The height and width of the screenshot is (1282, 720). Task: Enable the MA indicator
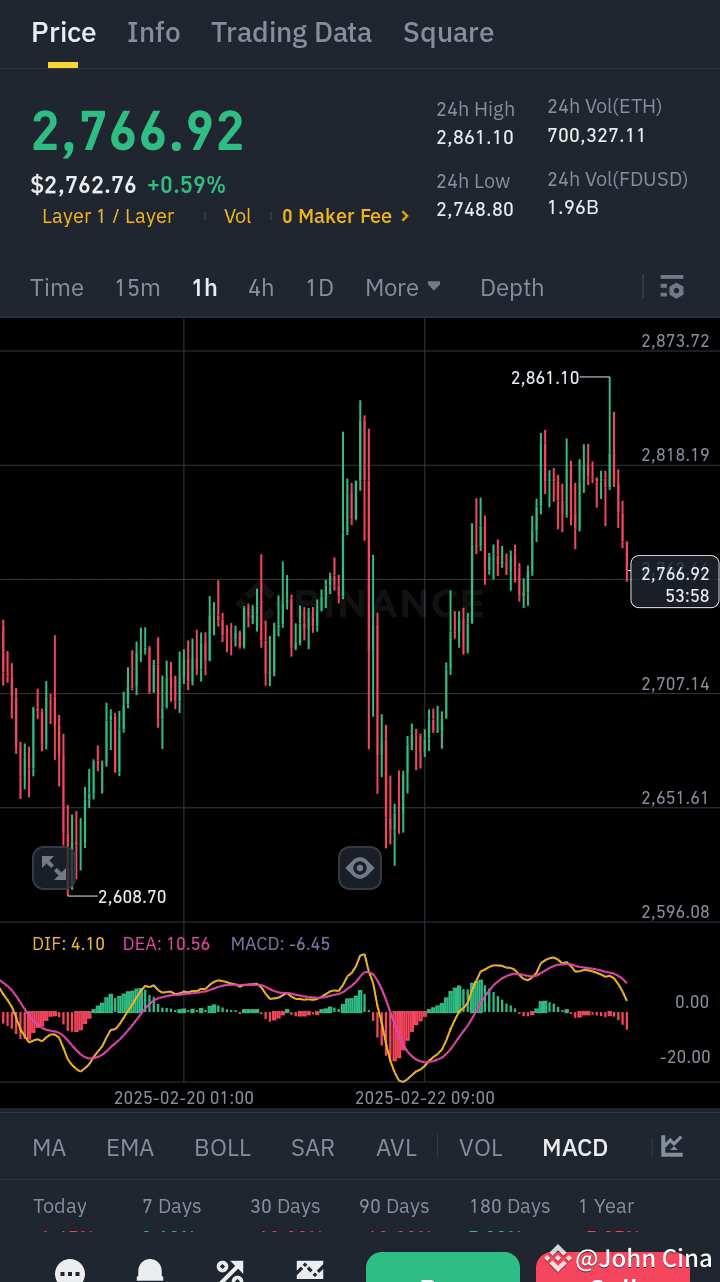coord(49,1147)
